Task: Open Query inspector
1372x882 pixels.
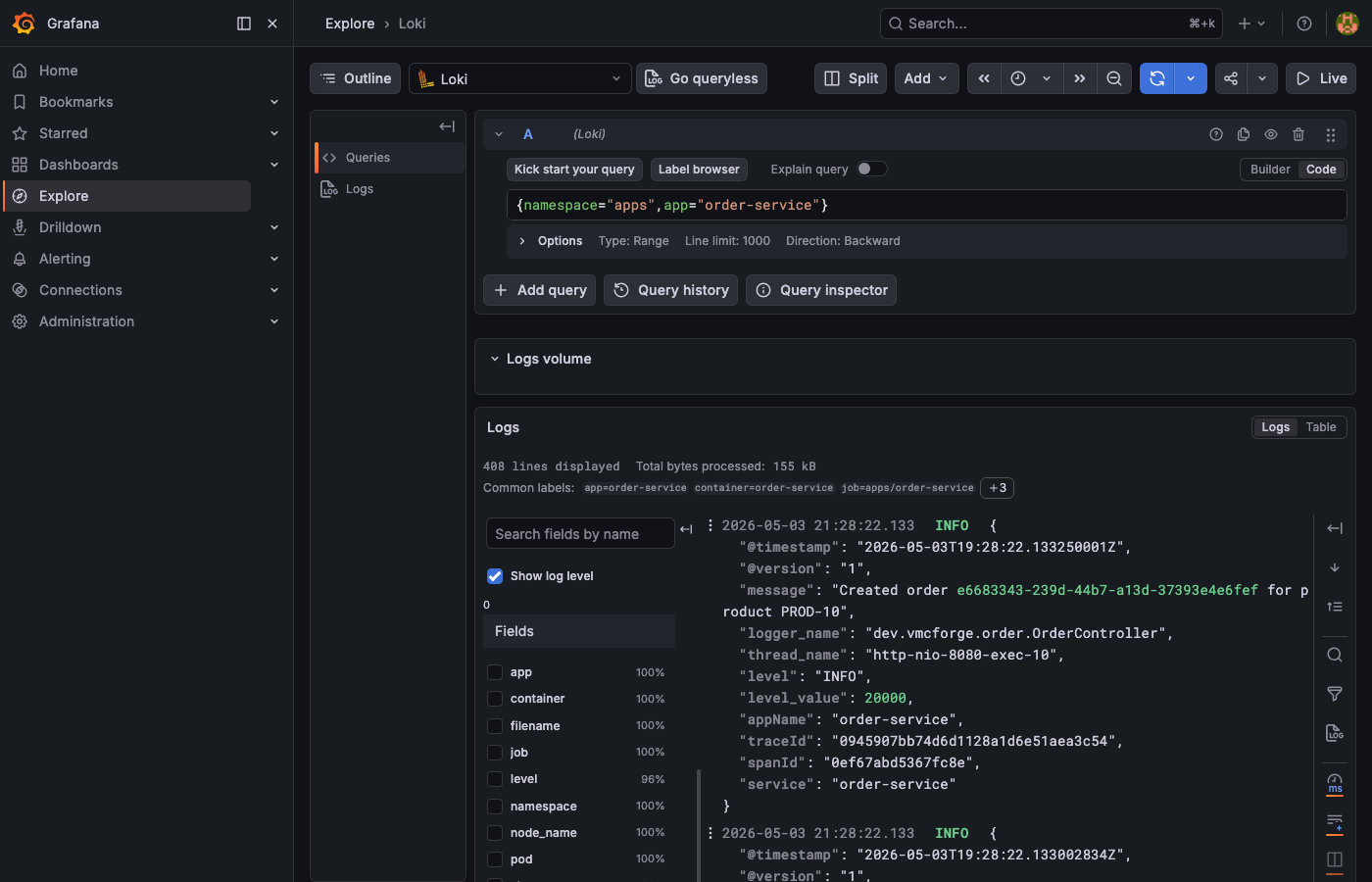Action: click(x=821, y=290)
